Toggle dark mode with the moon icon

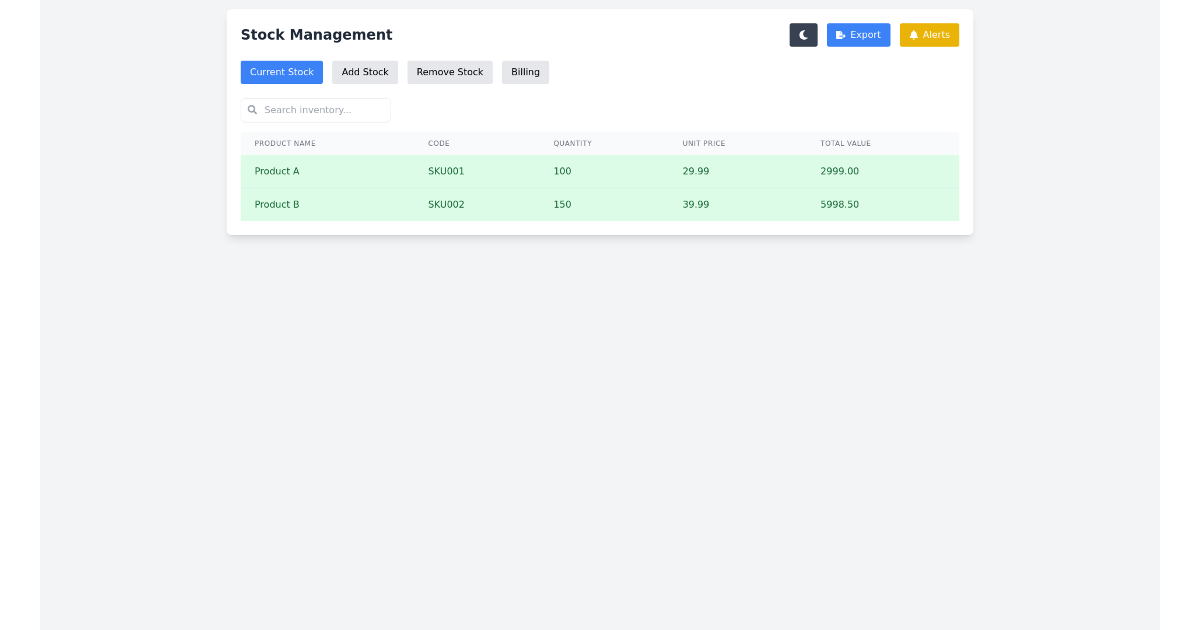(803, 35)
